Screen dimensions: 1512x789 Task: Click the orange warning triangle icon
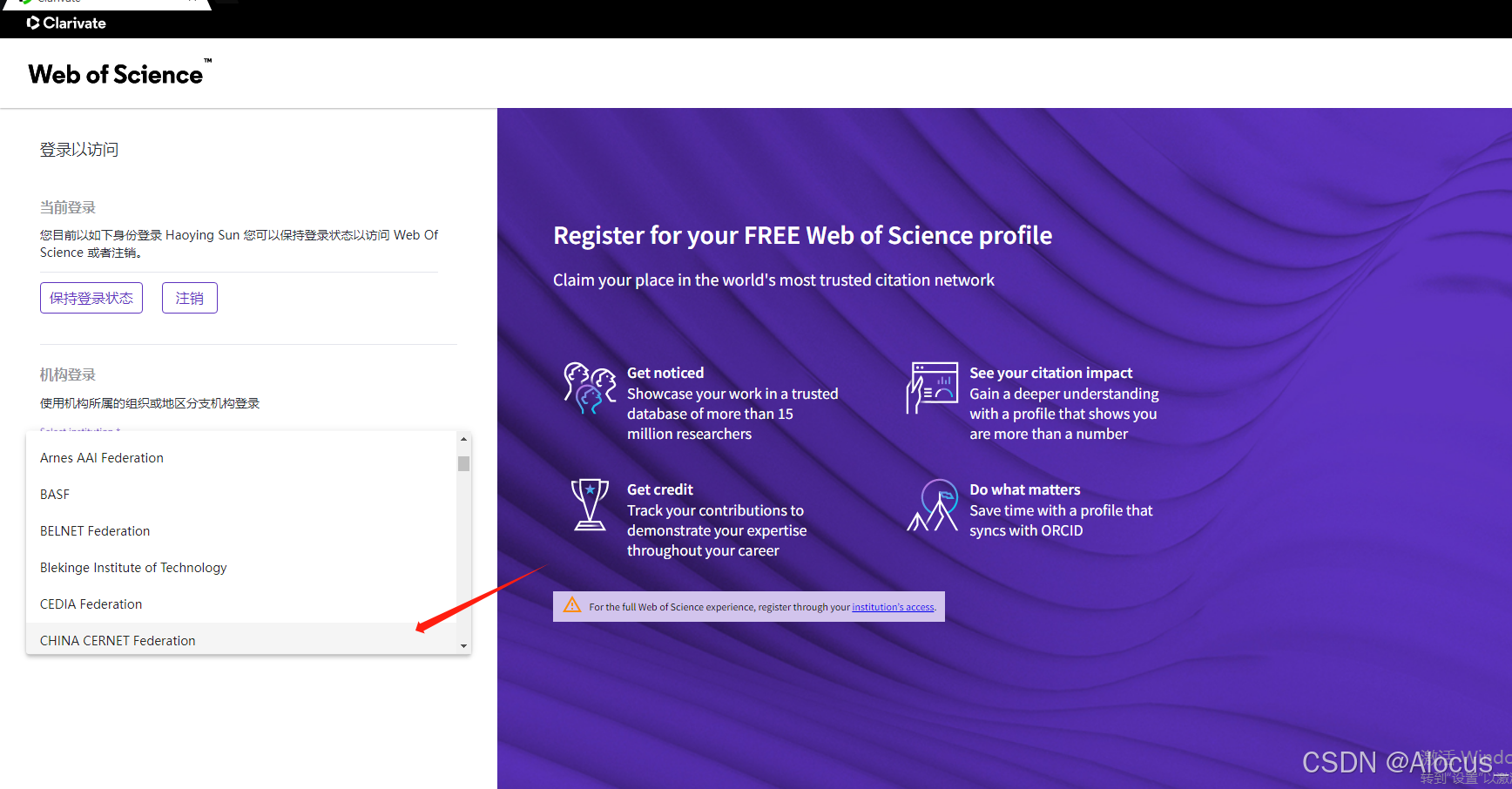click(x=572, y=605)
